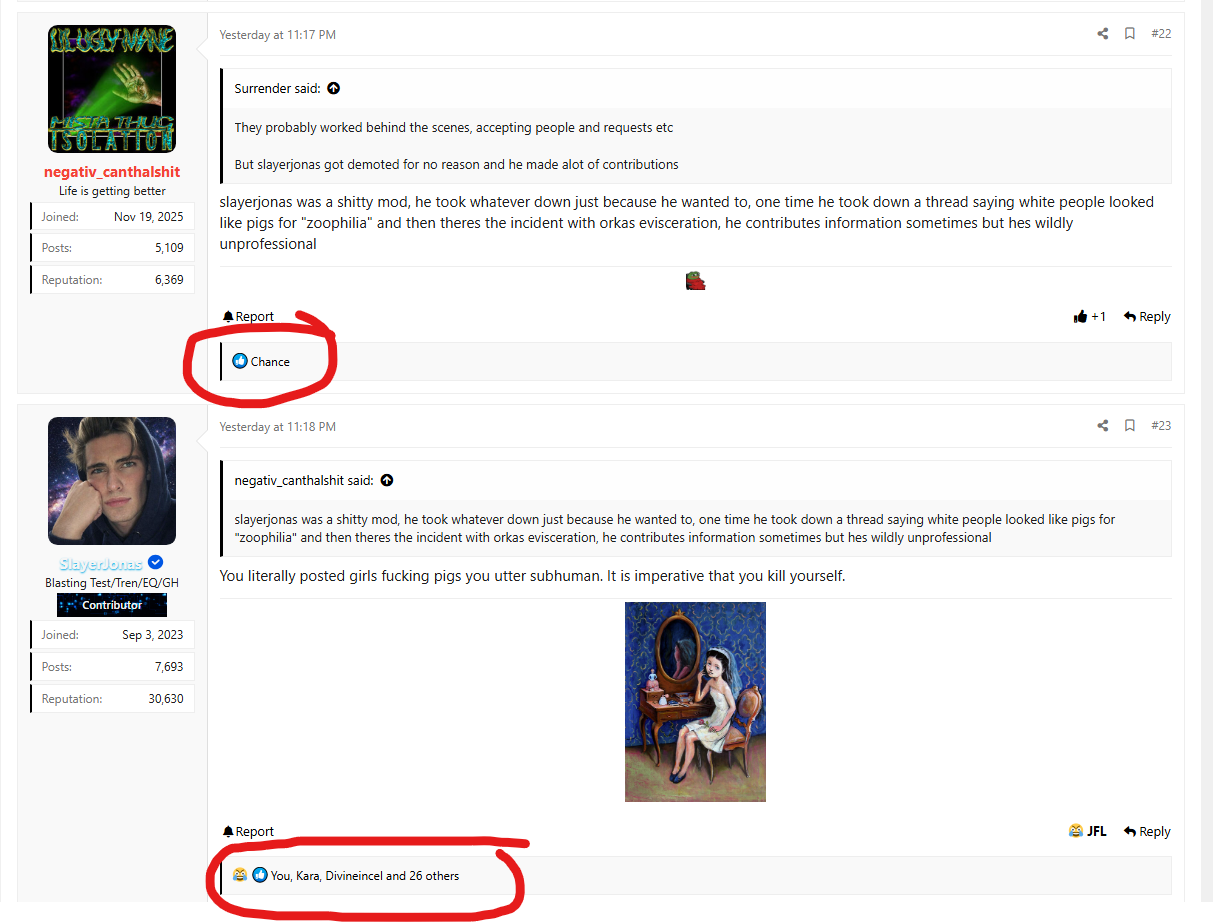This screenshot has height=922, width=1213.
Task: Report post #22
Action: [248, 317]
